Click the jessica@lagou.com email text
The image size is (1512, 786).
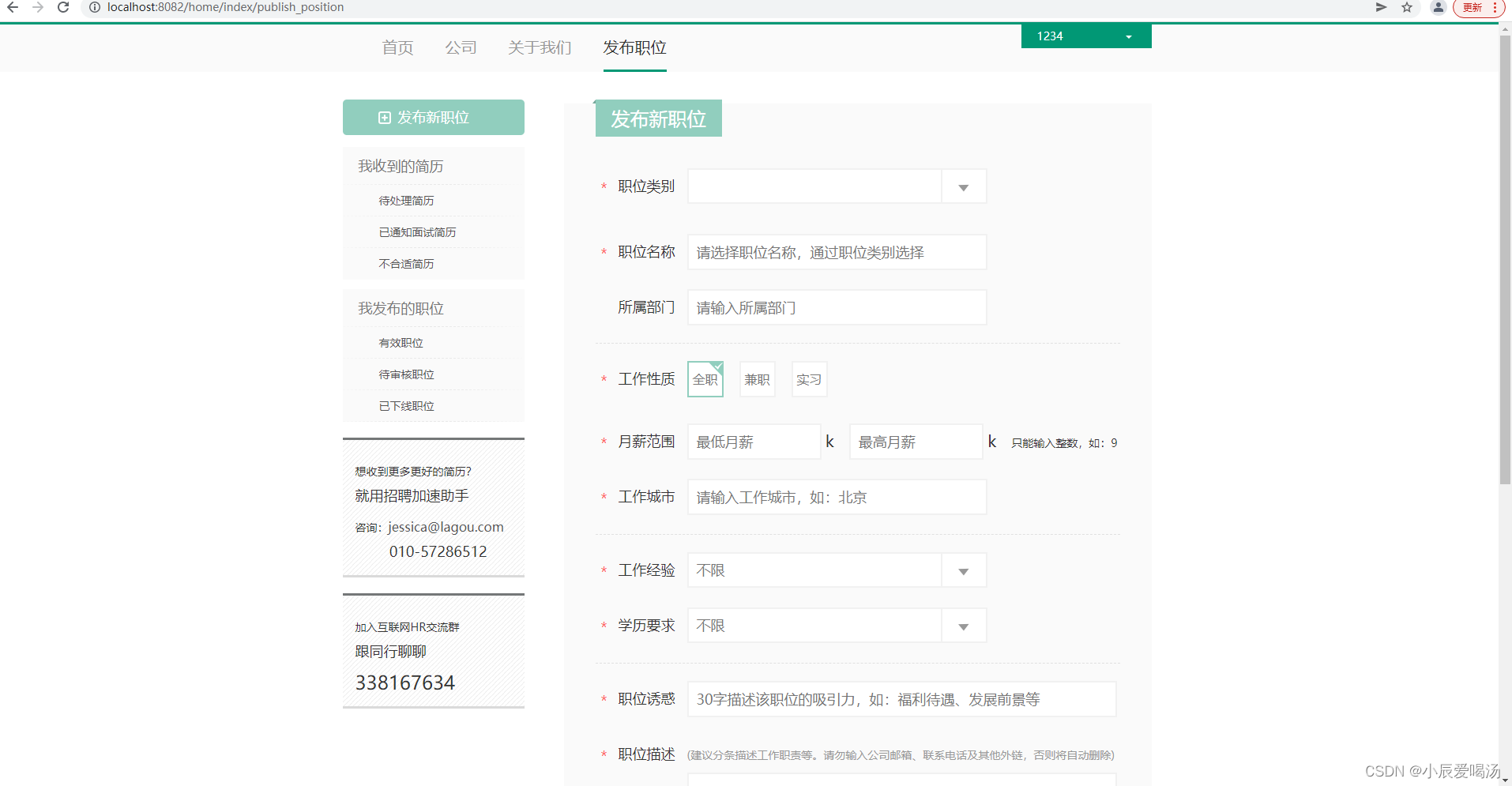tap(446, 527)
